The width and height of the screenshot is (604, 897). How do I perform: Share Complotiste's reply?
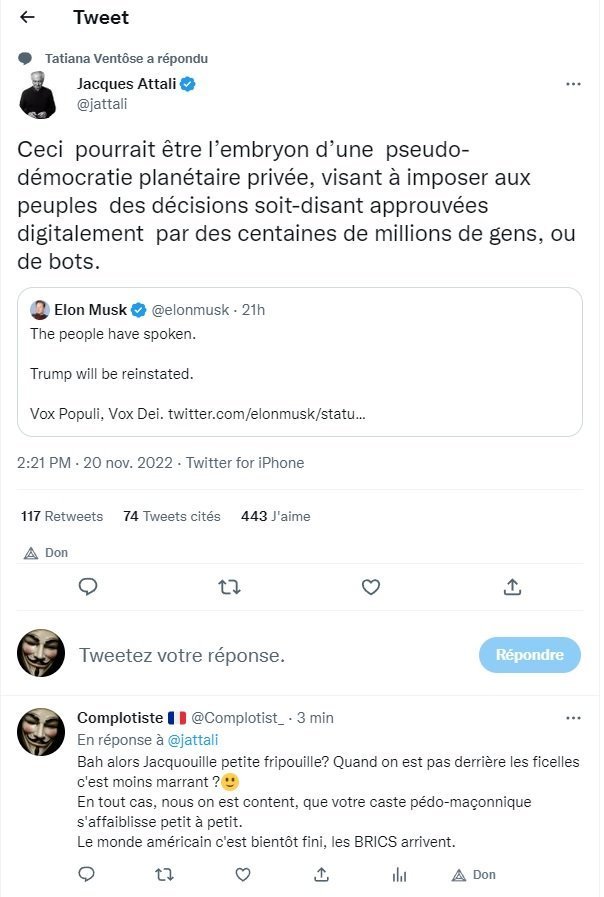(x=321, y=875)
